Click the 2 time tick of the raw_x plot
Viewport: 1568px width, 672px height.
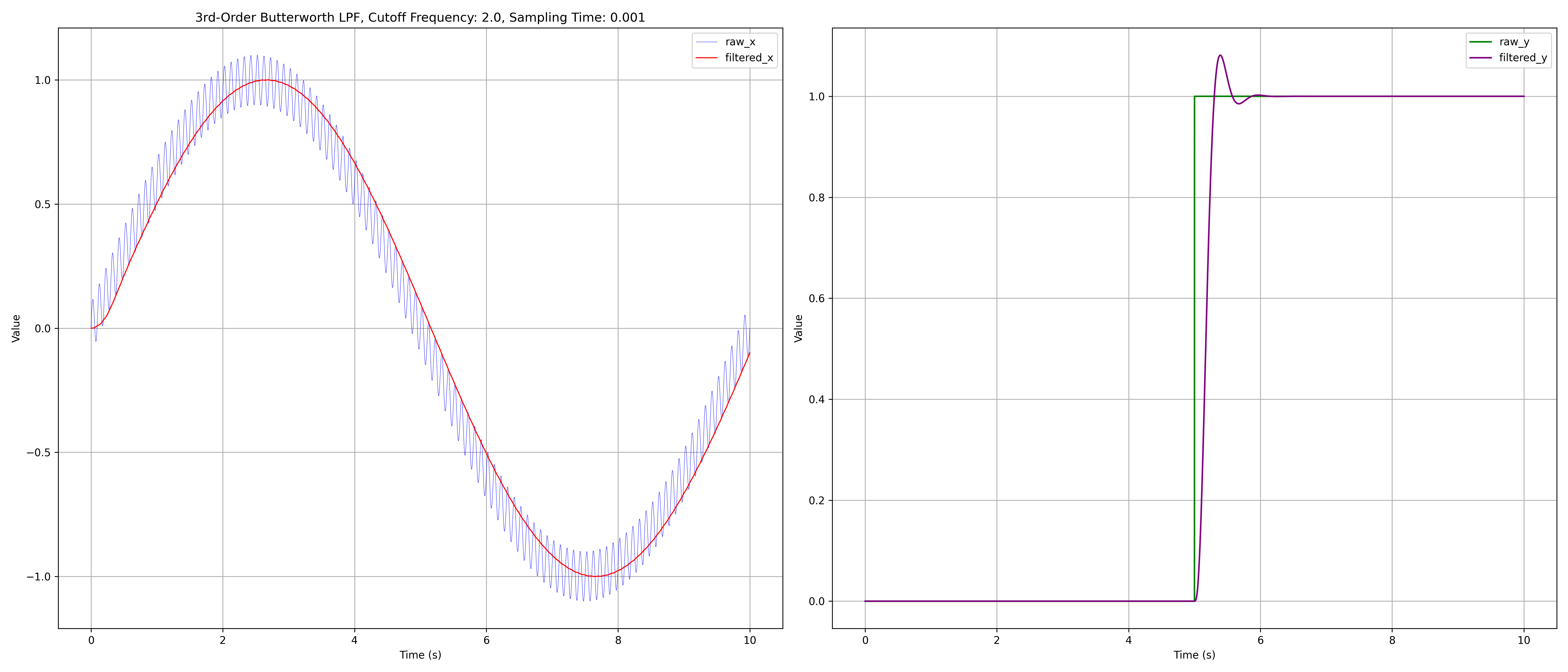[223, 640]
